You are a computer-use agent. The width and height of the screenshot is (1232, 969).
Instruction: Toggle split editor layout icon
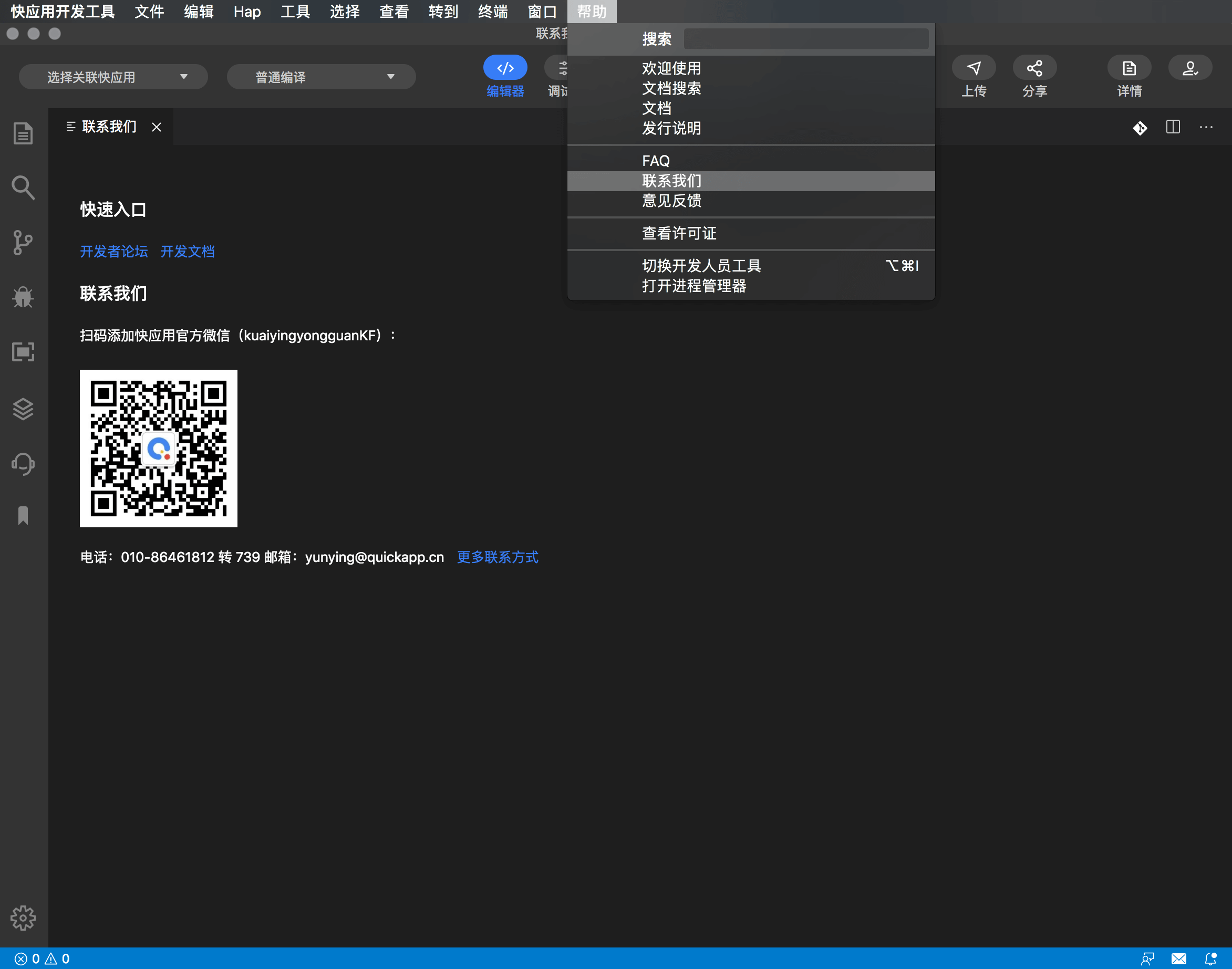click(1173, 127)
